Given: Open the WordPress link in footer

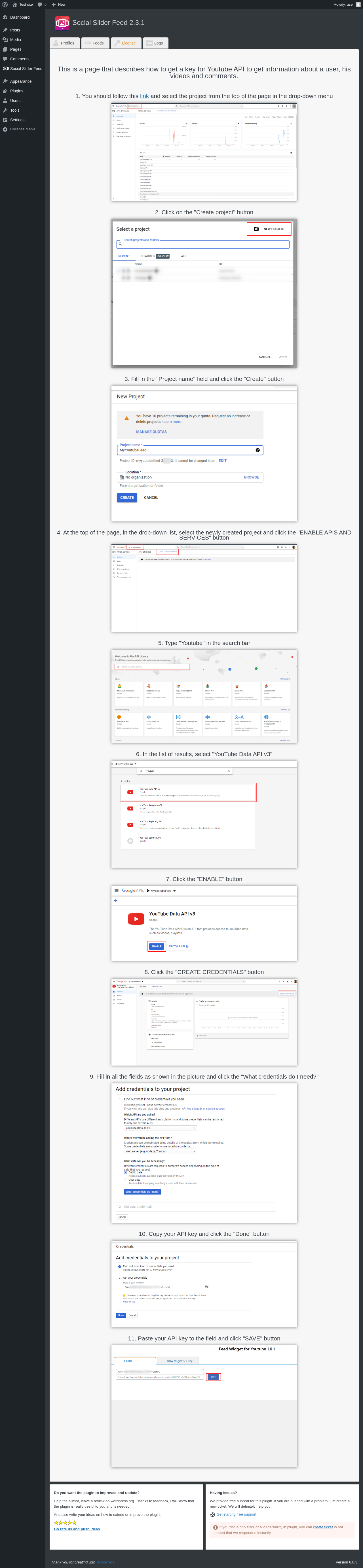Looking at the screenshot, I should pos(105,1562).
